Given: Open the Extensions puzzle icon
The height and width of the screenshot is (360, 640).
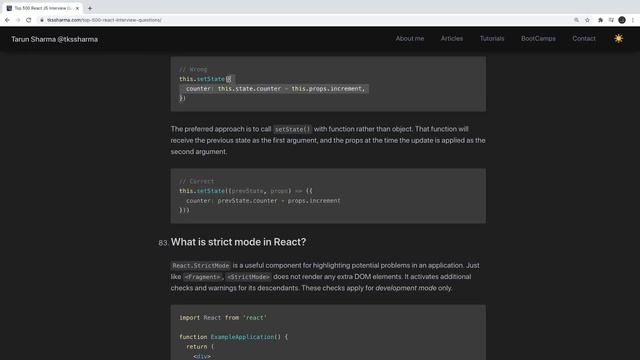Looking at the screenshot, I should [600, 20].
